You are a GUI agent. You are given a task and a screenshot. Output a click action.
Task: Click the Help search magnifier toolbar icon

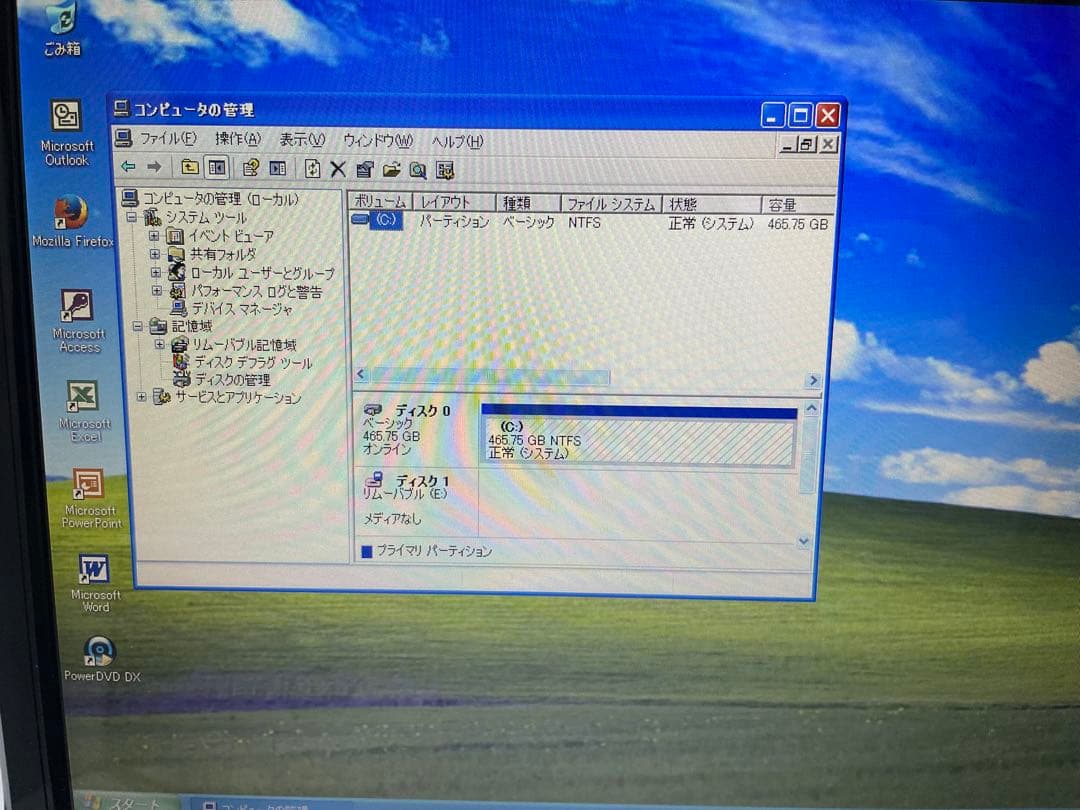tap(417, 170)
